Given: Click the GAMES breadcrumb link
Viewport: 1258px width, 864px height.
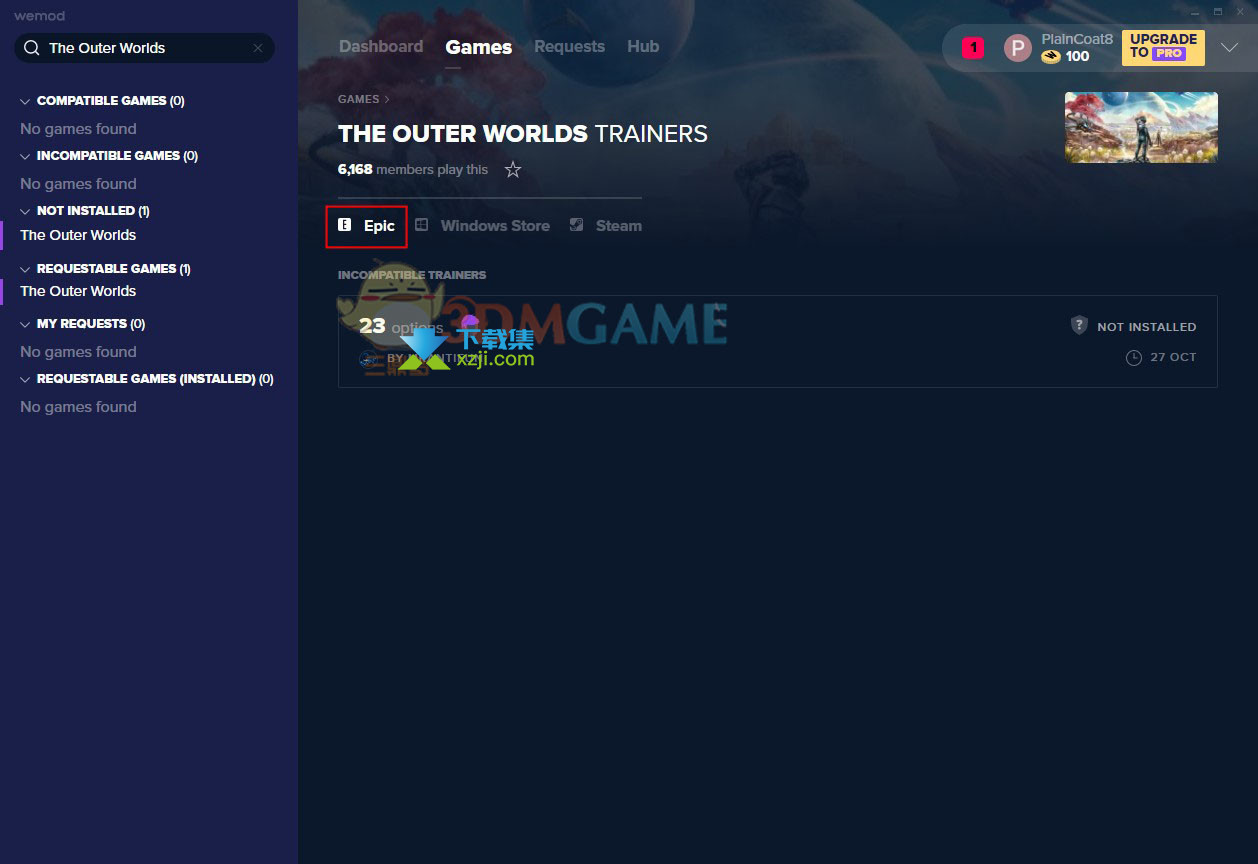Looking at the screenshot, I should click(359, 99).
